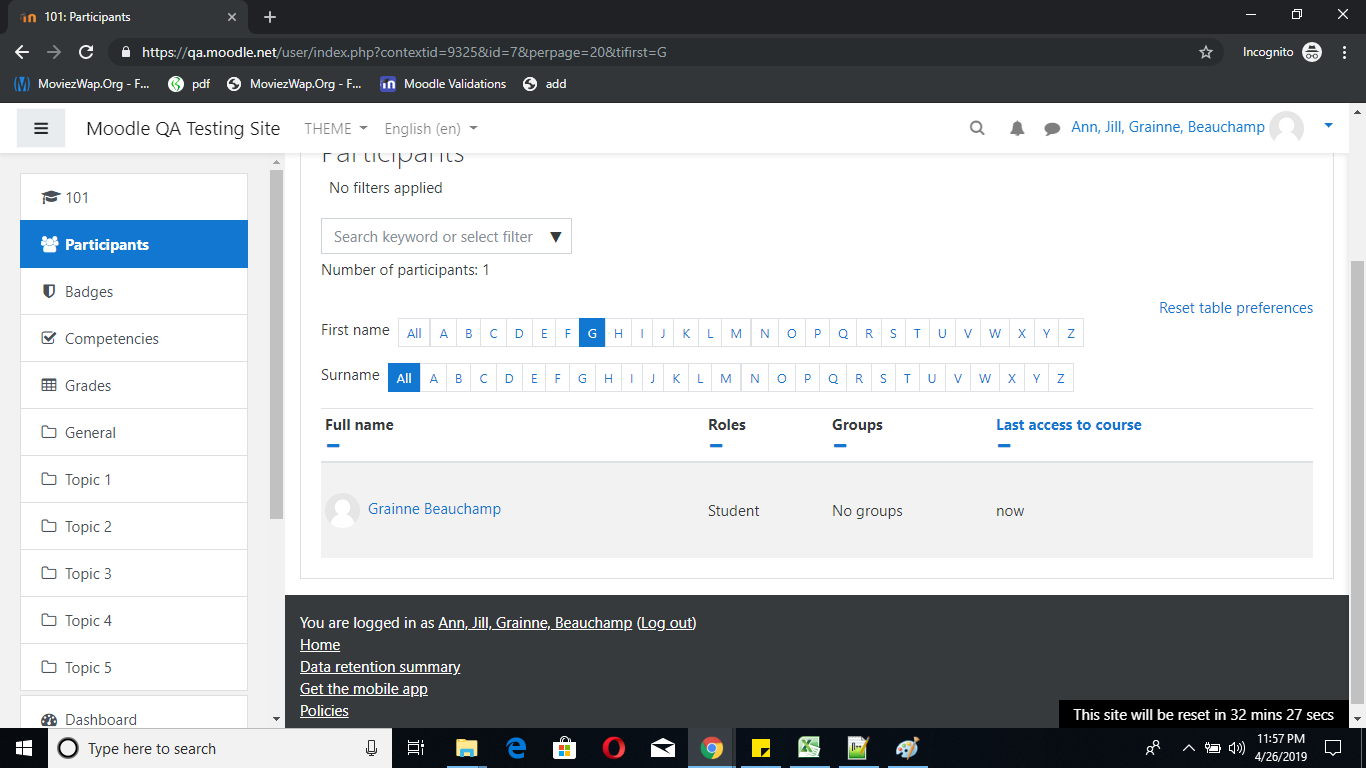
Task: Open Badges in the sidebar
Action: pyautogui.click(x=134, y=291)
